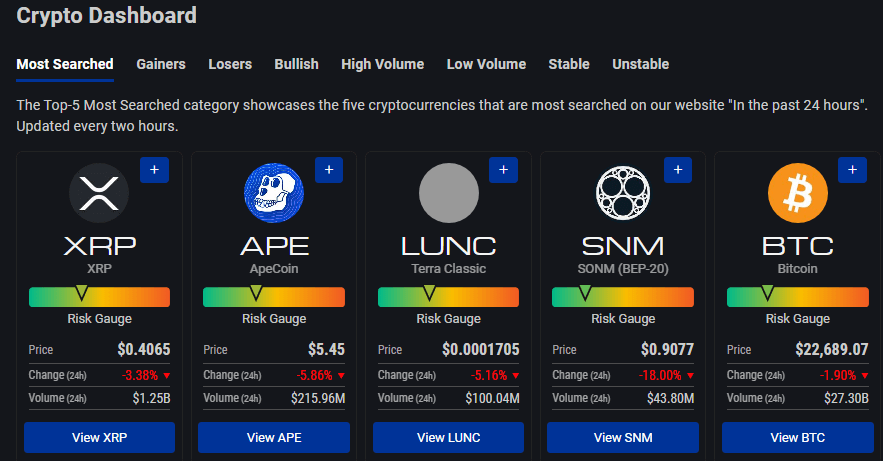883x461 pixels.
Task: Click the APE price $5.45
Action: (326, 350)
